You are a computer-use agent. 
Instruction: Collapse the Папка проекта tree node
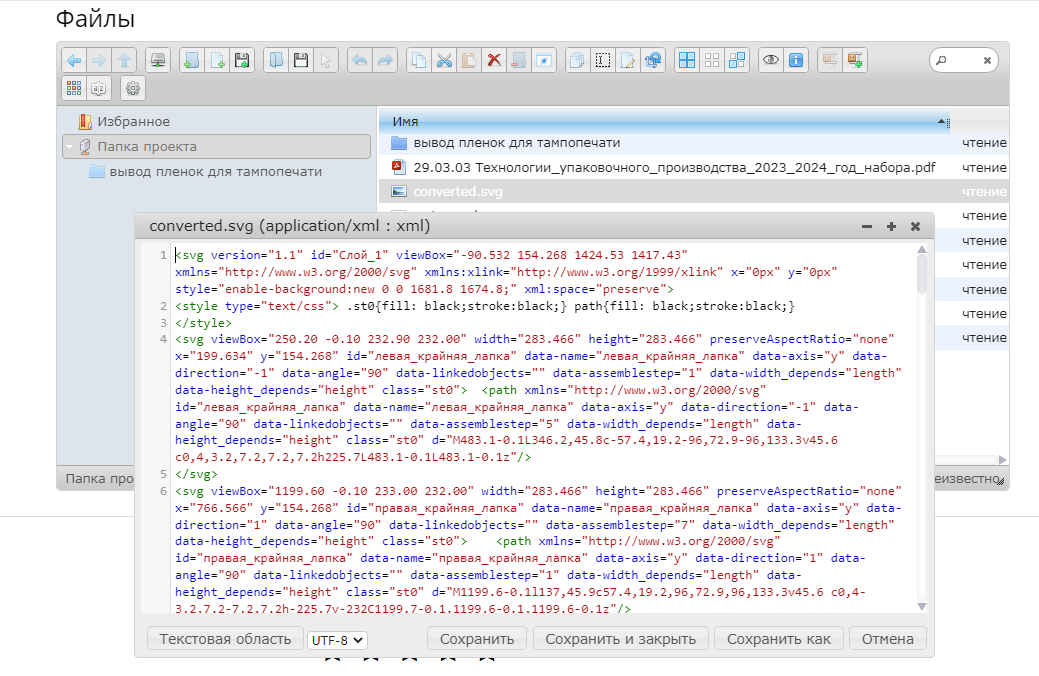click(x=69, y=147)
